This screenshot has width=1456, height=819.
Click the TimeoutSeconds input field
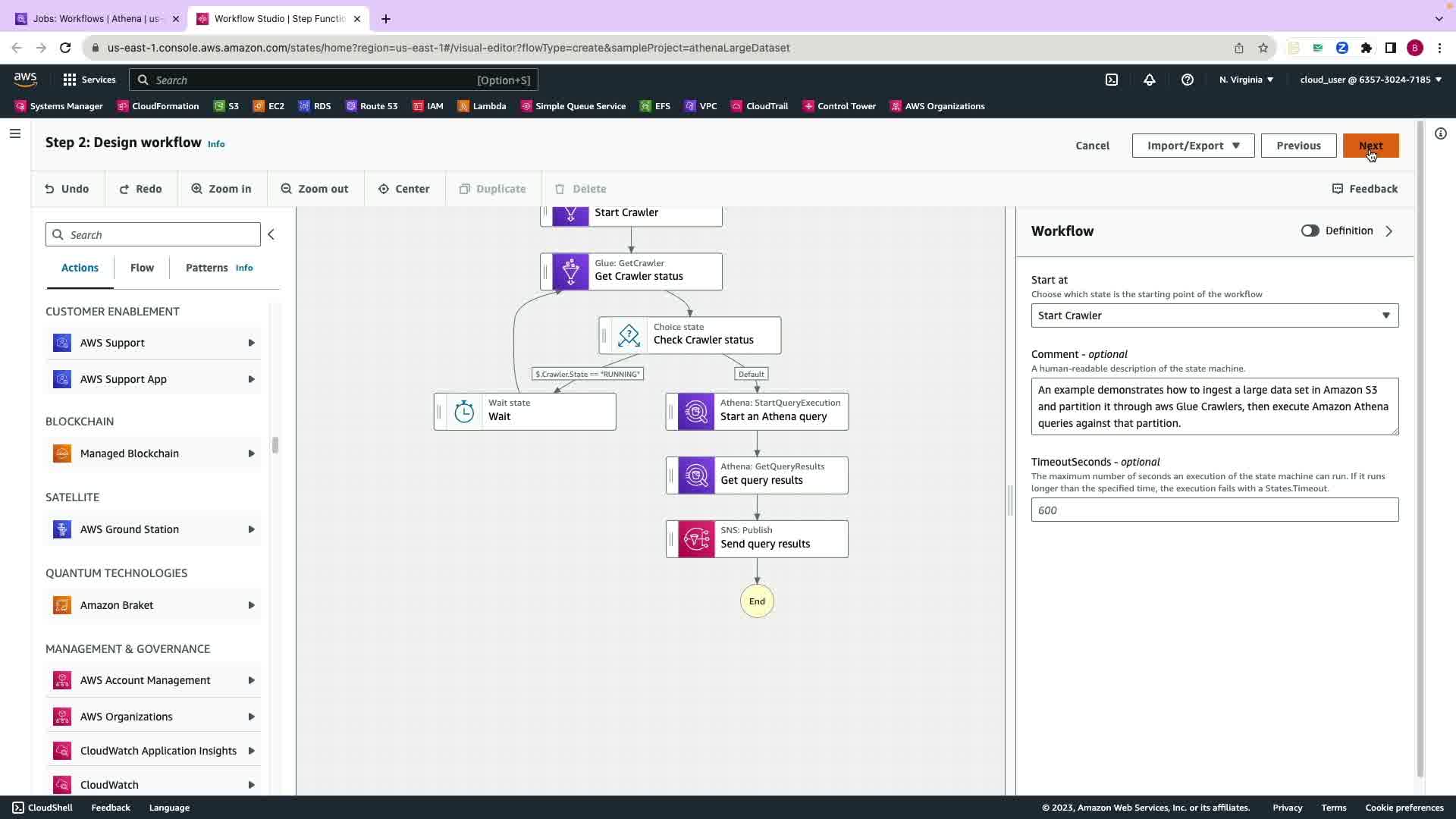pos(1214,510)
